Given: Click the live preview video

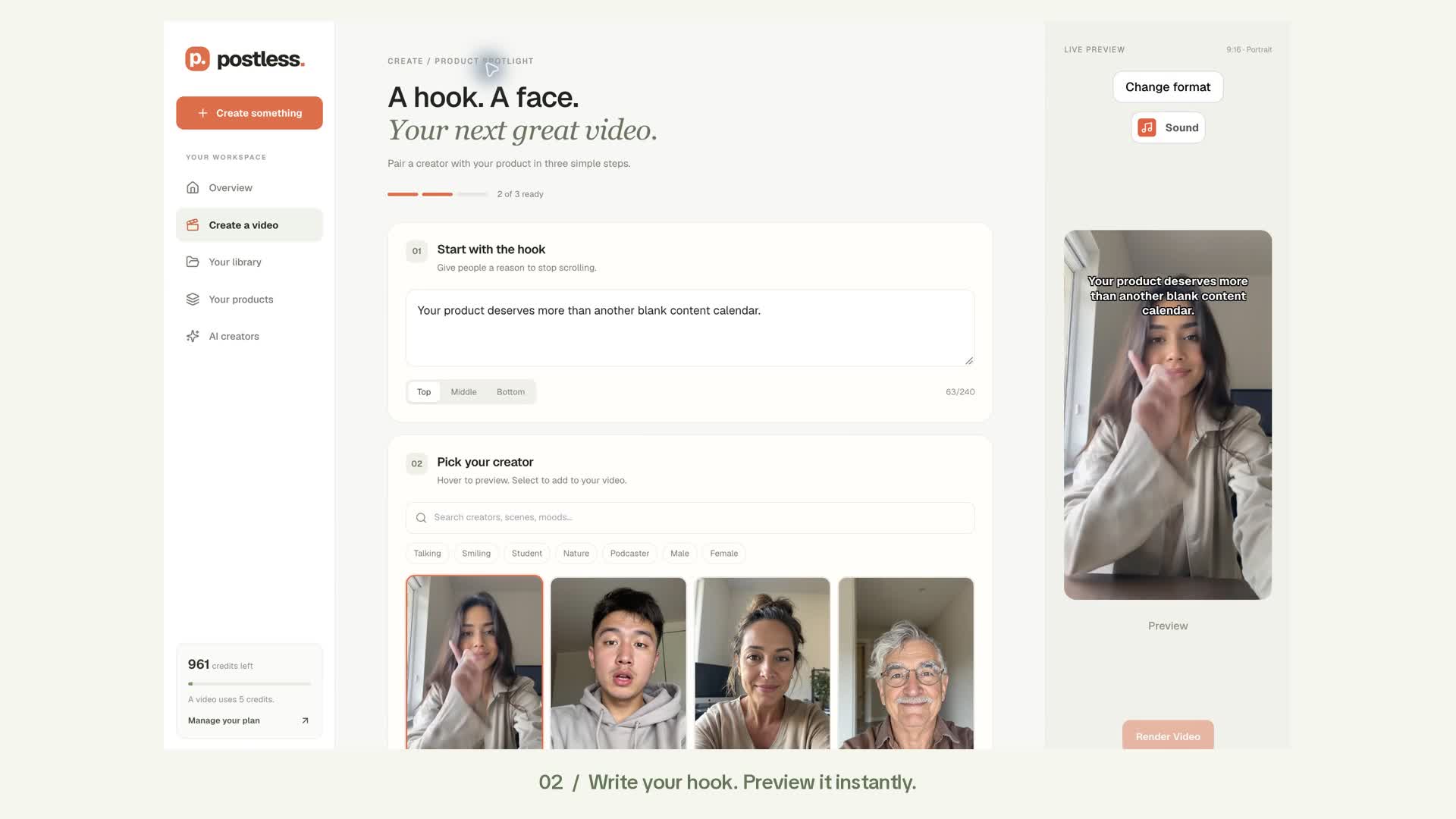Looking at the screenshot, I should (x=1168, y=415).
